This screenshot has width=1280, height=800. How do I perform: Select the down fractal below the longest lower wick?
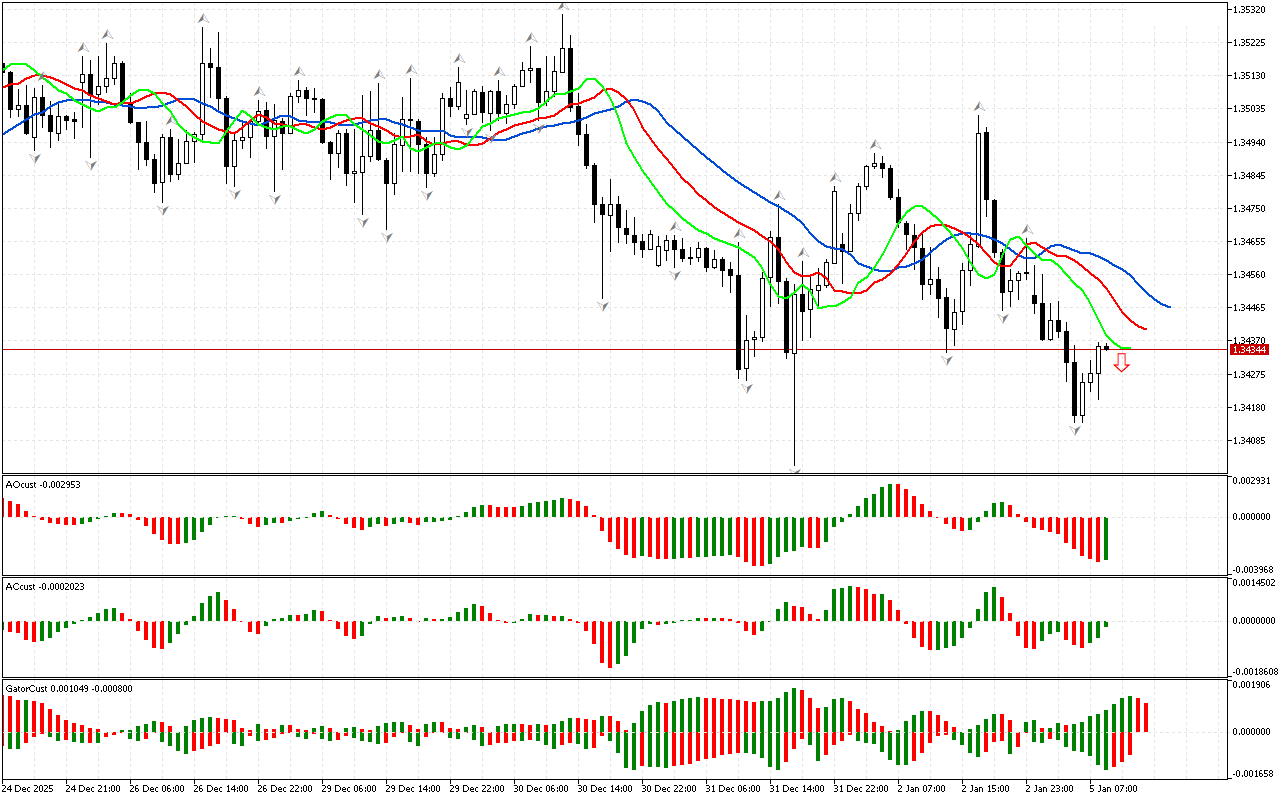(795, 468)
